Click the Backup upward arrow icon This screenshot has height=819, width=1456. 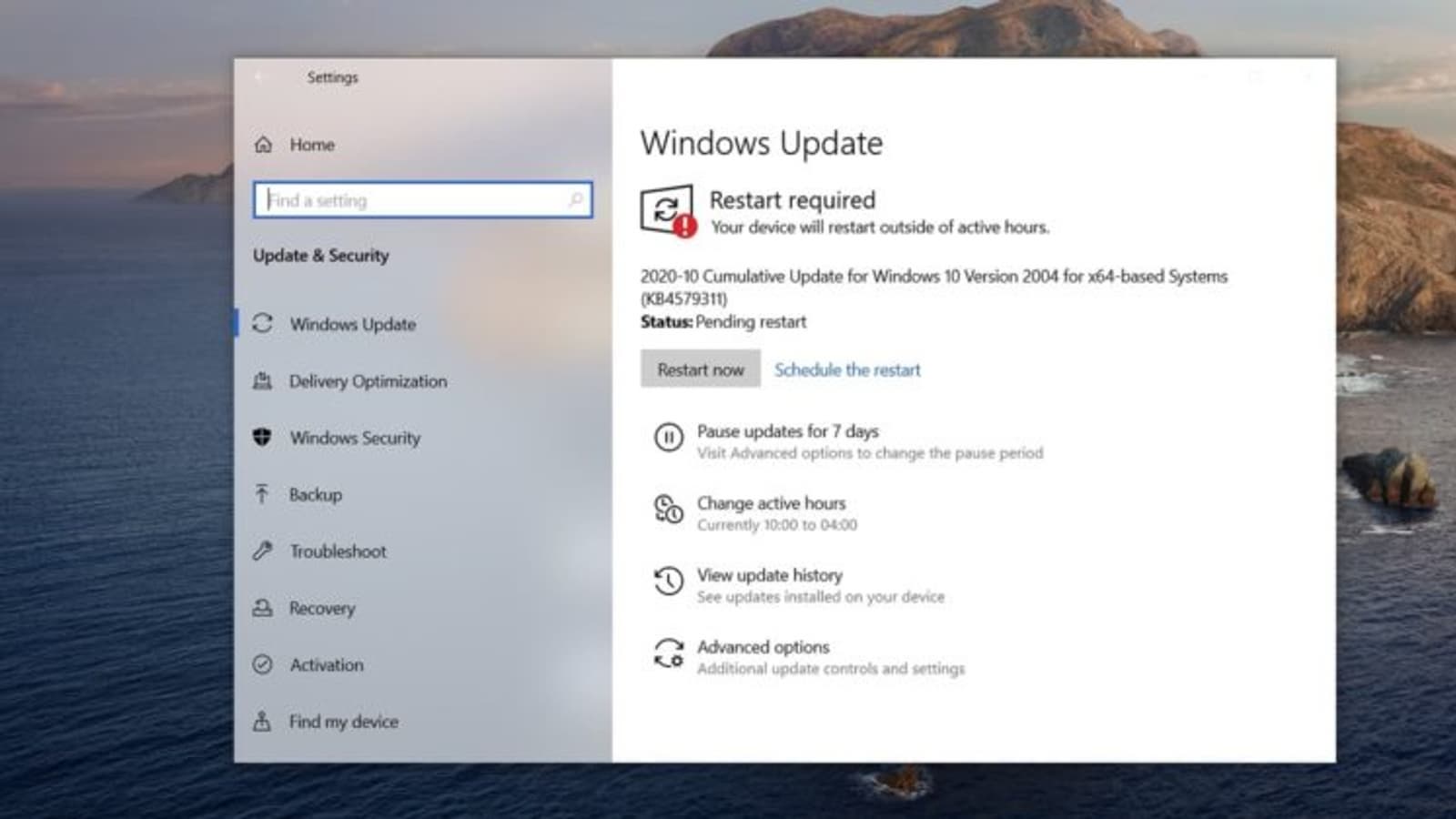pos(262,493)
